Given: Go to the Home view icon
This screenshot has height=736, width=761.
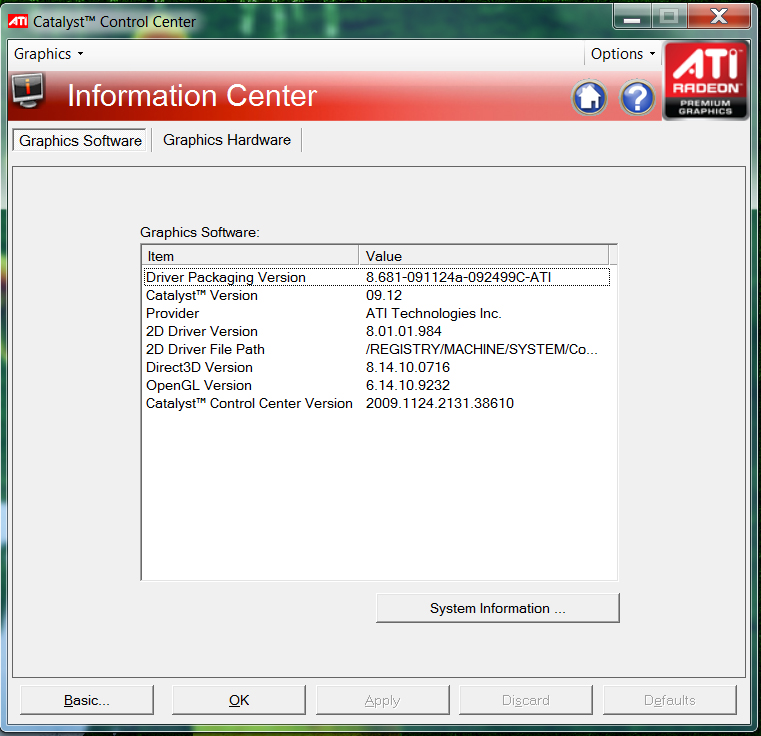Looking at the screenshot, I should click(589, 97).
